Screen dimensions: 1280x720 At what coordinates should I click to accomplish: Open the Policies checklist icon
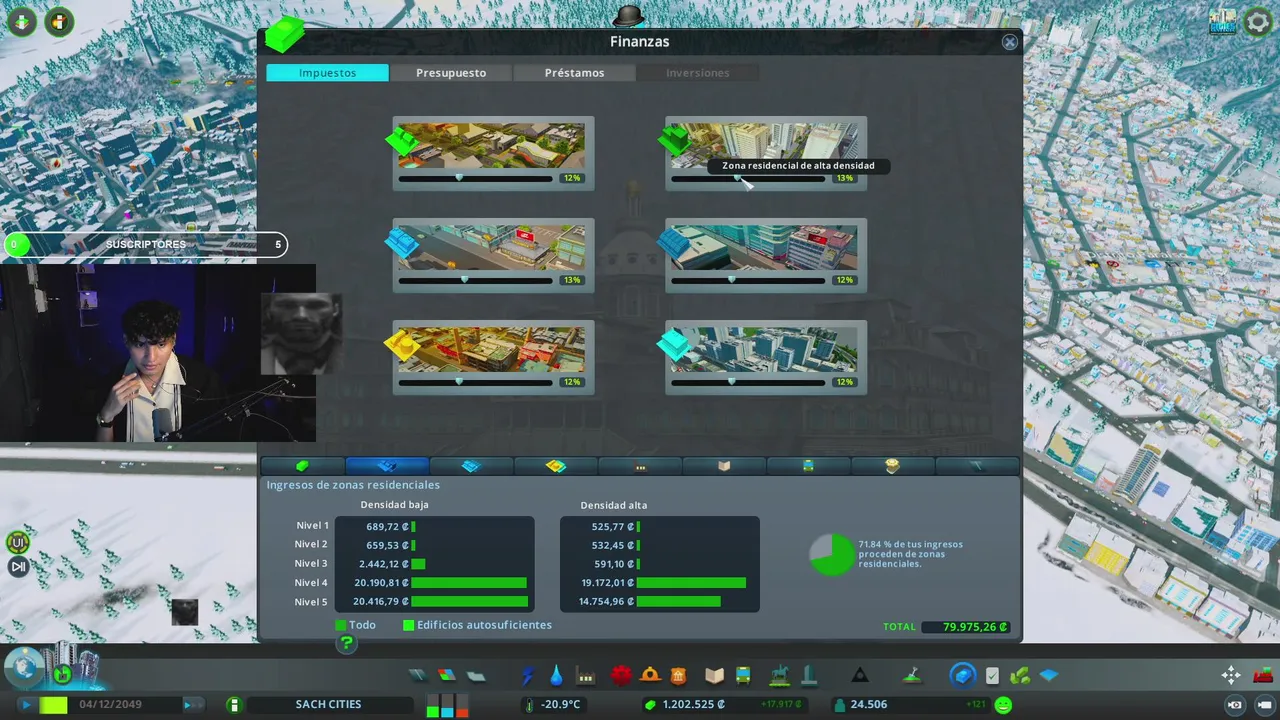pos(992,676)
